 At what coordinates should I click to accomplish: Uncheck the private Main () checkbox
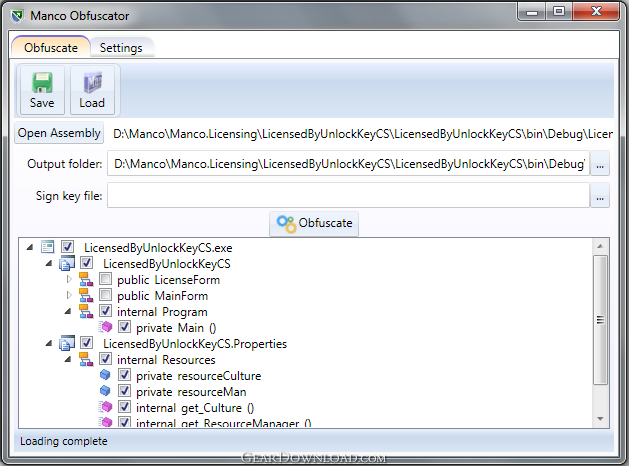pos(124,327)
